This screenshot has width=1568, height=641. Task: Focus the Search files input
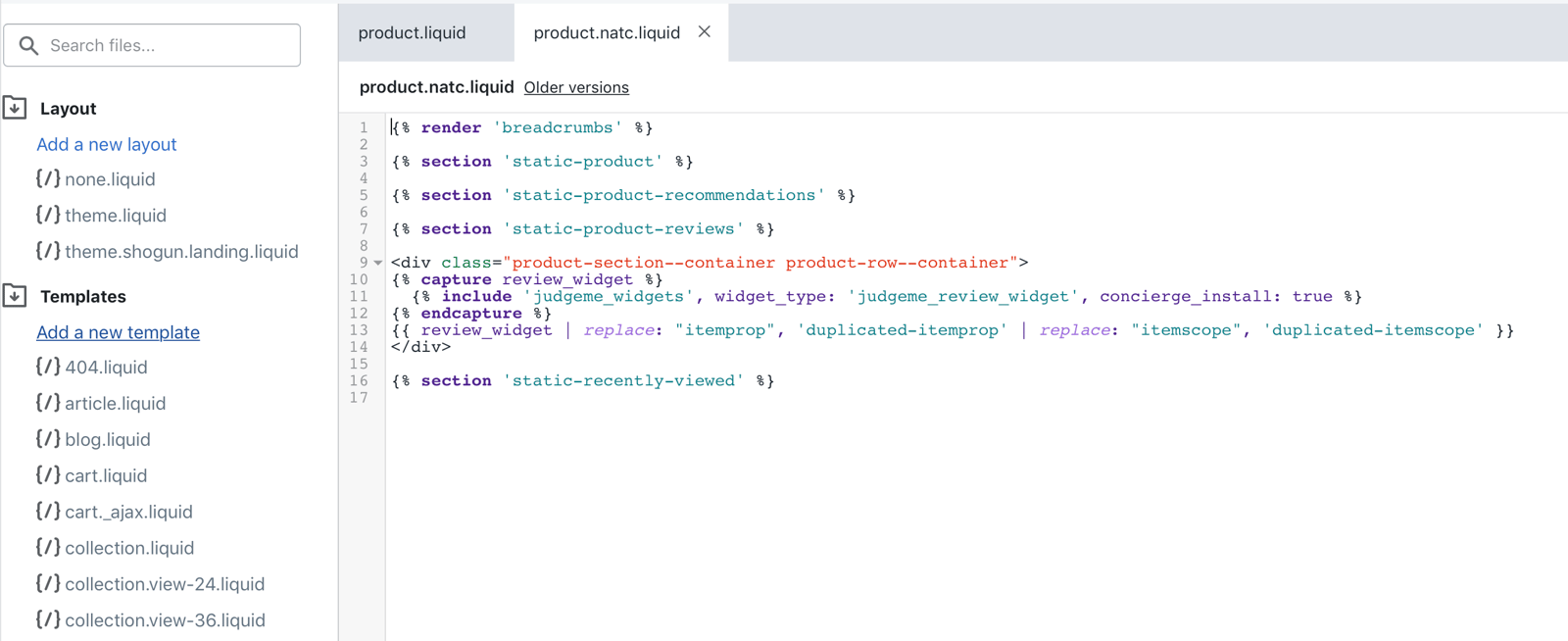pyautogui.click(x=152, y=45)
